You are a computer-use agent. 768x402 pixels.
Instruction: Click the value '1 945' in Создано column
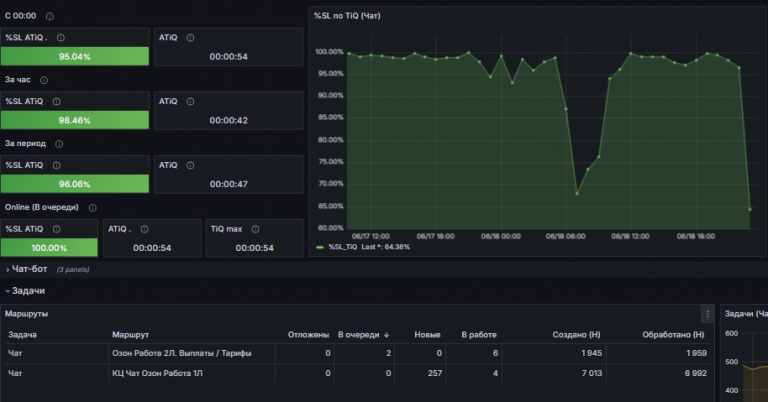[x=591, y=353]
